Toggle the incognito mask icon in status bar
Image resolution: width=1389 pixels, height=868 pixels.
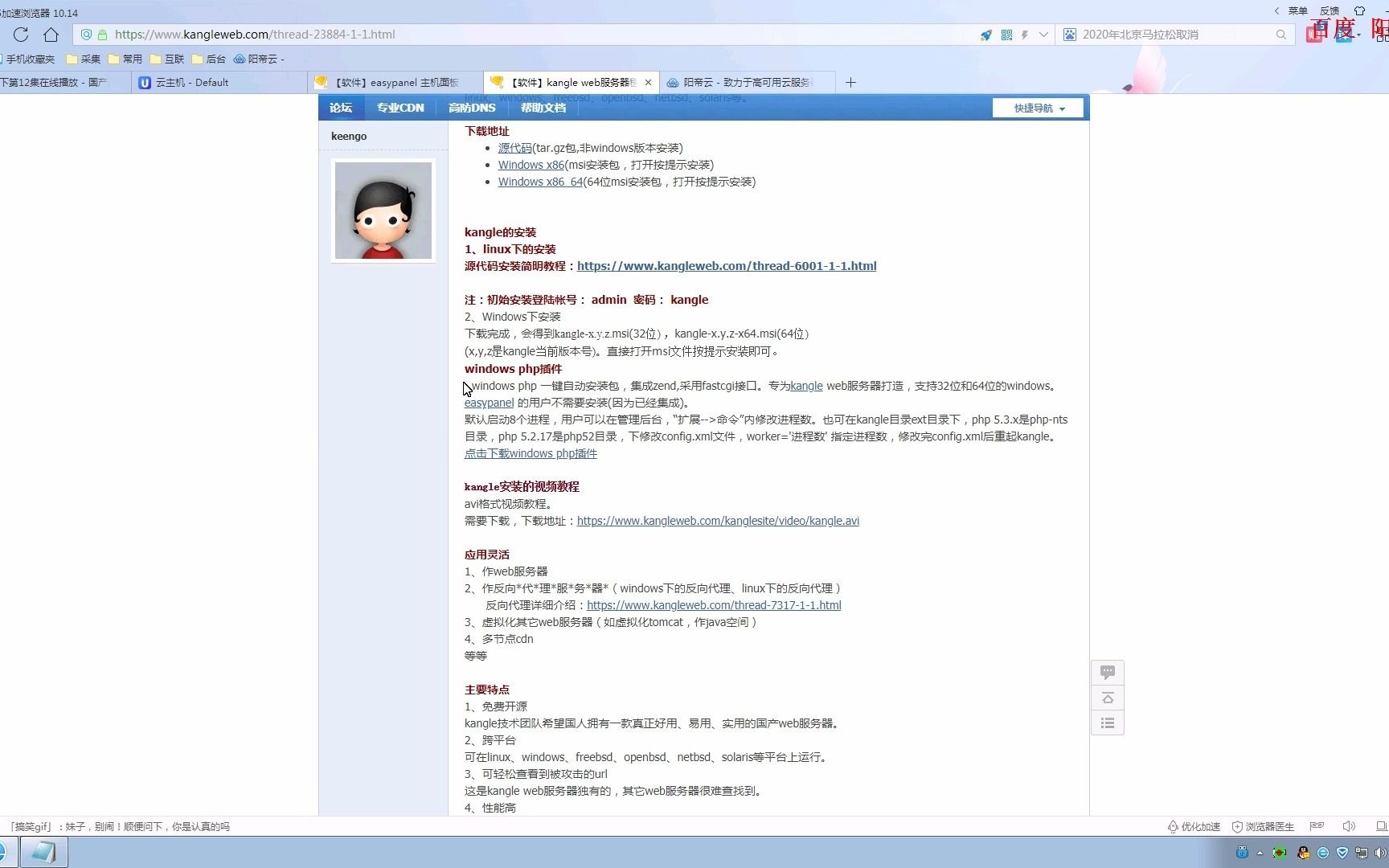click(x=1317, y=826)
